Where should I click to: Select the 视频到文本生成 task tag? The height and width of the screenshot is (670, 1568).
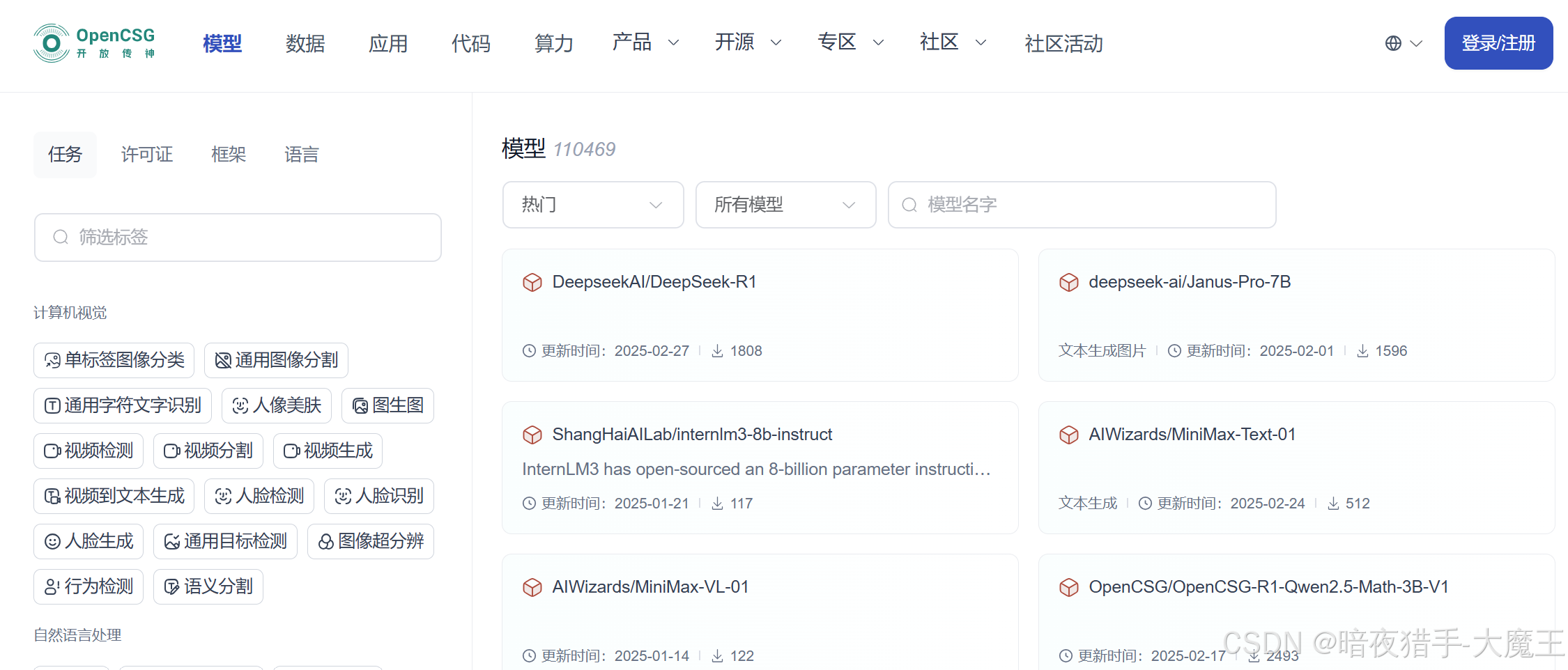coord(114,496)
